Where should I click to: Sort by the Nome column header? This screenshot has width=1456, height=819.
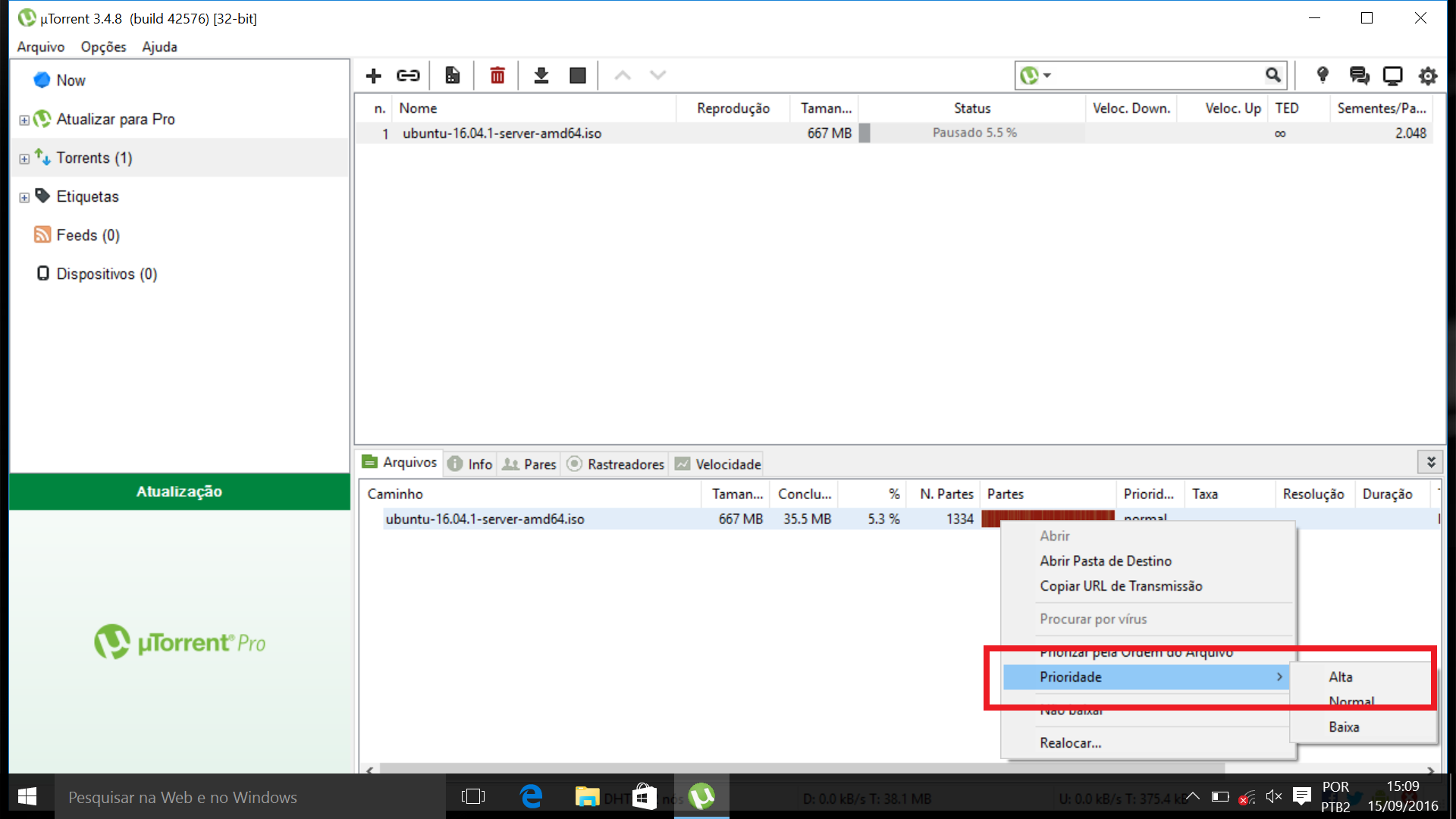point(534,108)
